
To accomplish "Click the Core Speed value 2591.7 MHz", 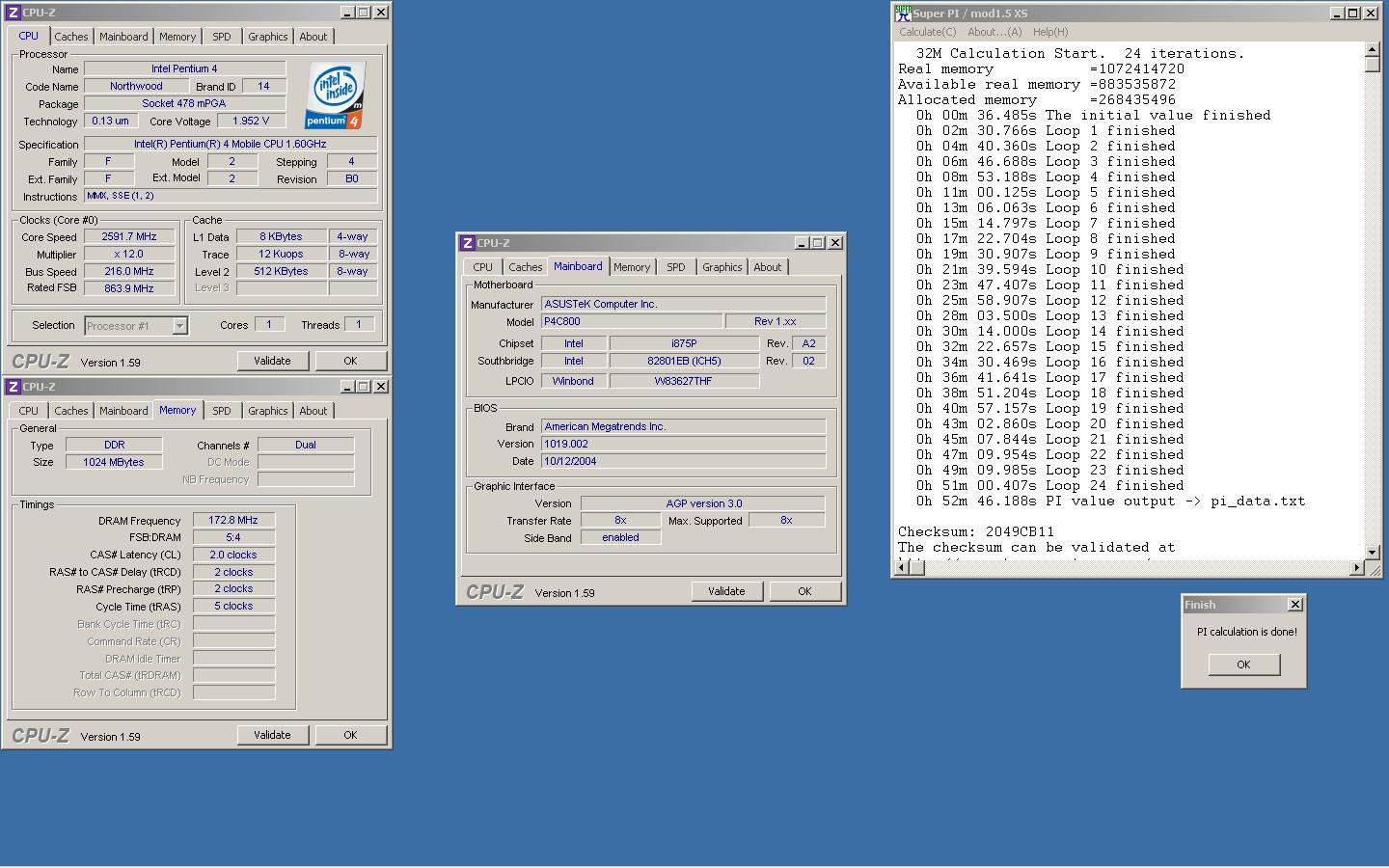I will tap(129, 236).
